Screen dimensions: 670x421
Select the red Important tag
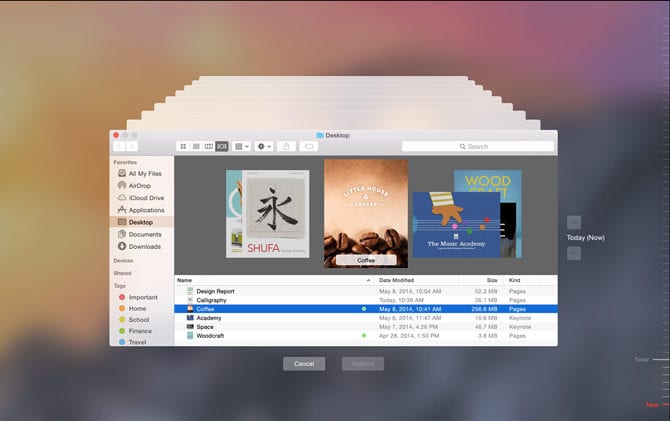[x=142, y=297]
